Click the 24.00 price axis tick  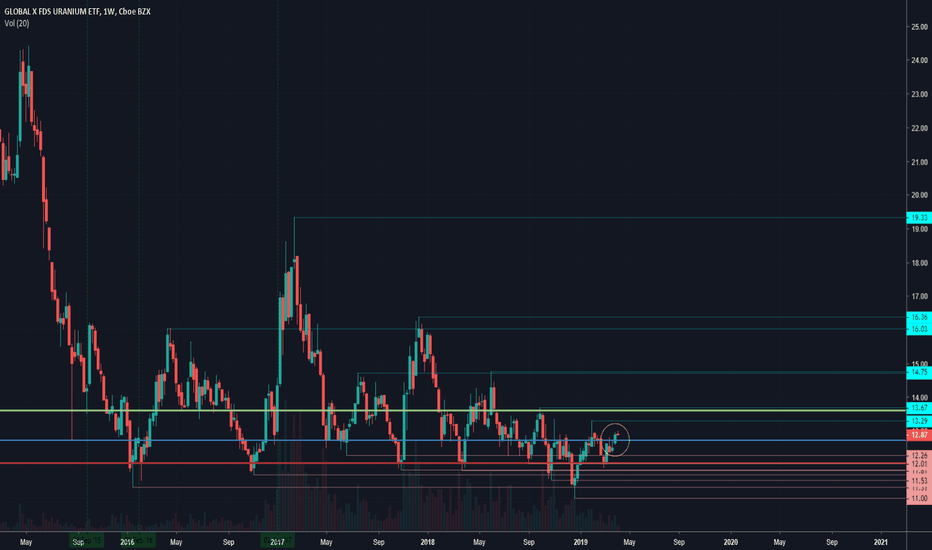(x=920, y=60)
